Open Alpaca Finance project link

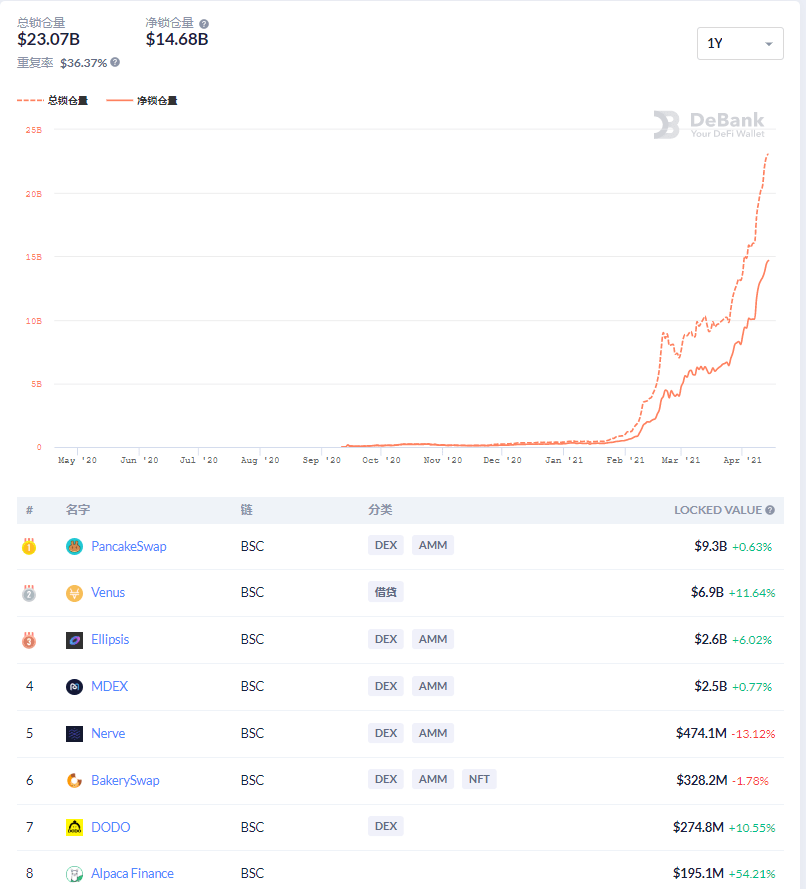coord(132,874)
